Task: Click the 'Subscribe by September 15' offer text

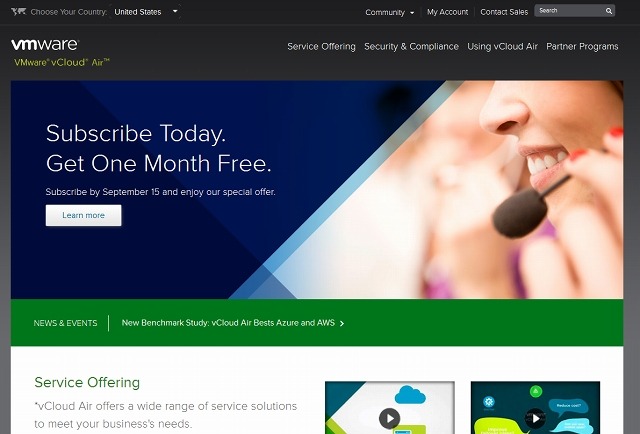Action: pyautogui.click(x=160, y=192)
